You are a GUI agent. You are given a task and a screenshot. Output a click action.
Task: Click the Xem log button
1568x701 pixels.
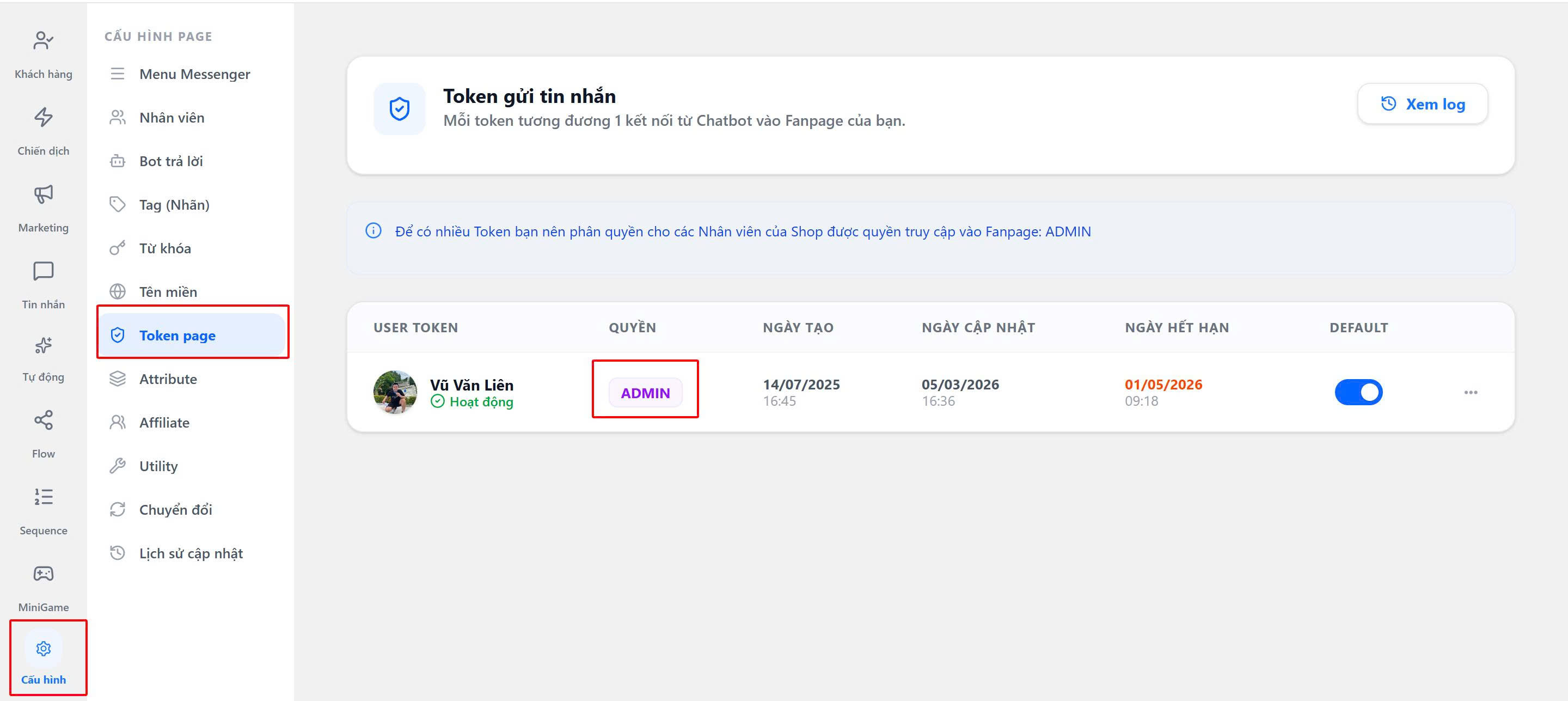(x=1422, y=104)
